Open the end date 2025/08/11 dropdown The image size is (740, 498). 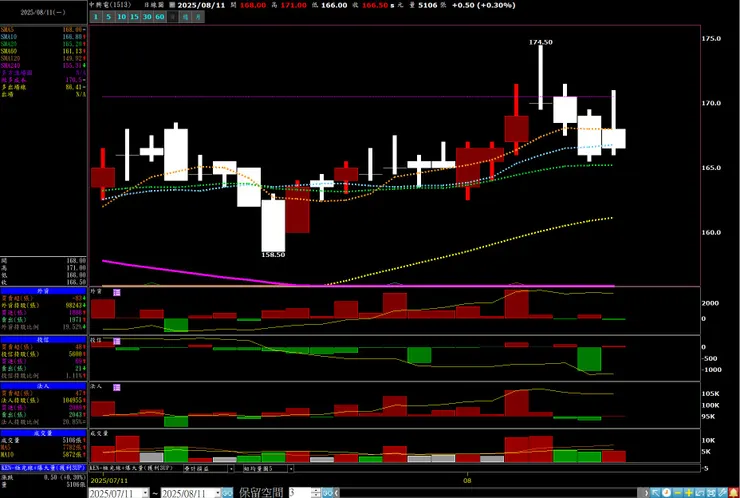218,493
